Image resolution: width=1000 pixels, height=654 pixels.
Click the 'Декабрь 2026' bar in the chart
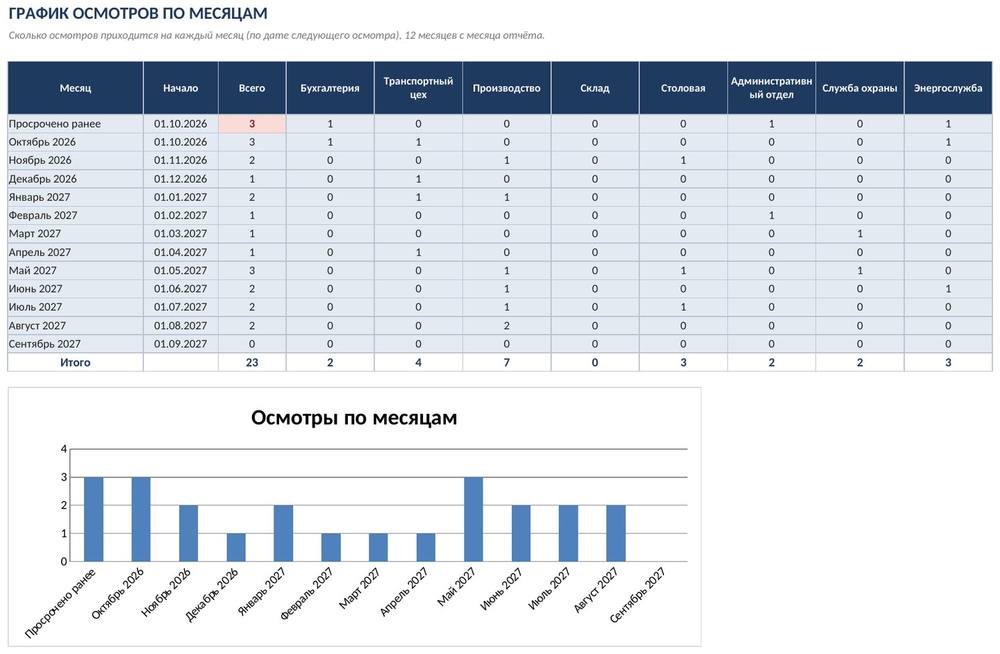[x=236, y=547]
